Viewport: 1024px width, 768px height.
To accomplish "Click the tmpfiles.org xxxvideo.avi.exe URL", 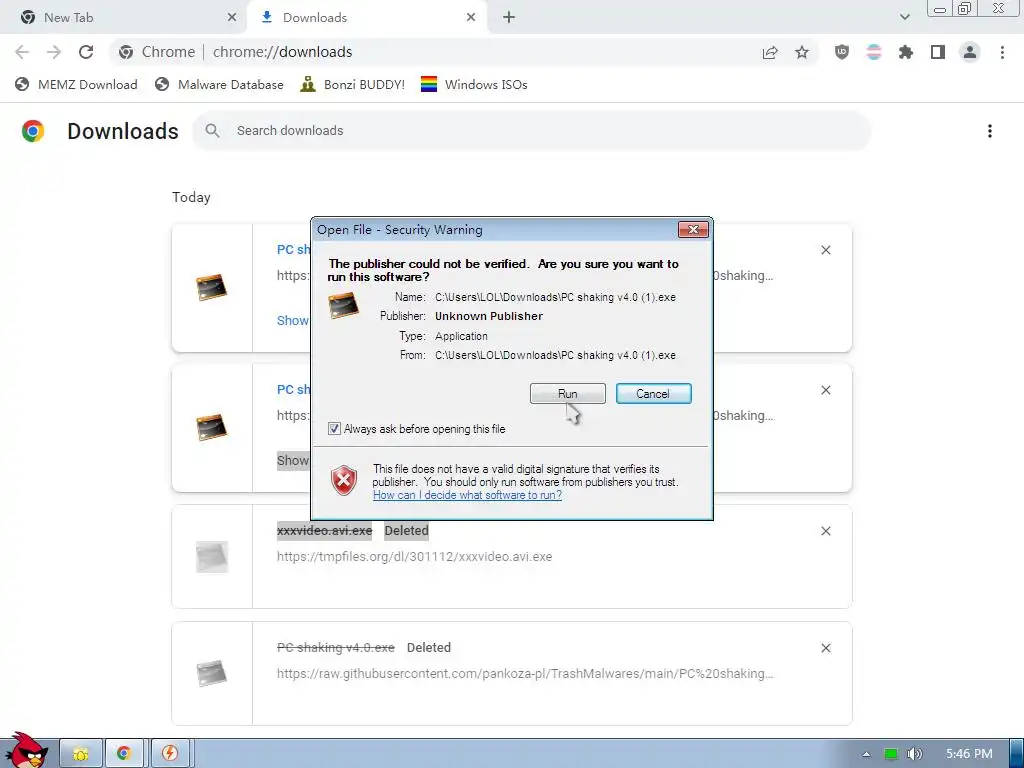I will click(x=414, y=556).
